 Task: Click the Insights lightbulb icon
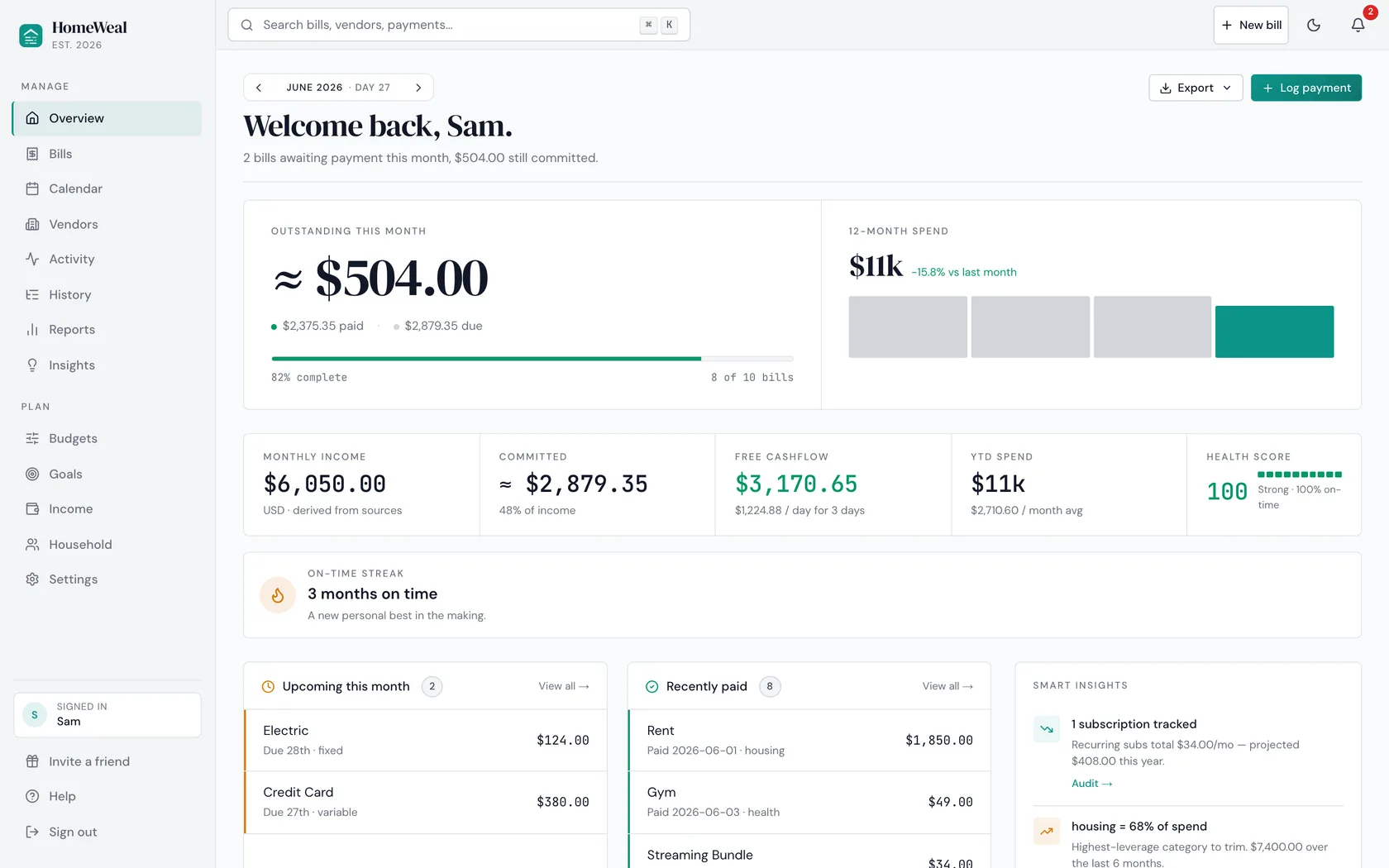pyautogui.click(x=32, y=365)
